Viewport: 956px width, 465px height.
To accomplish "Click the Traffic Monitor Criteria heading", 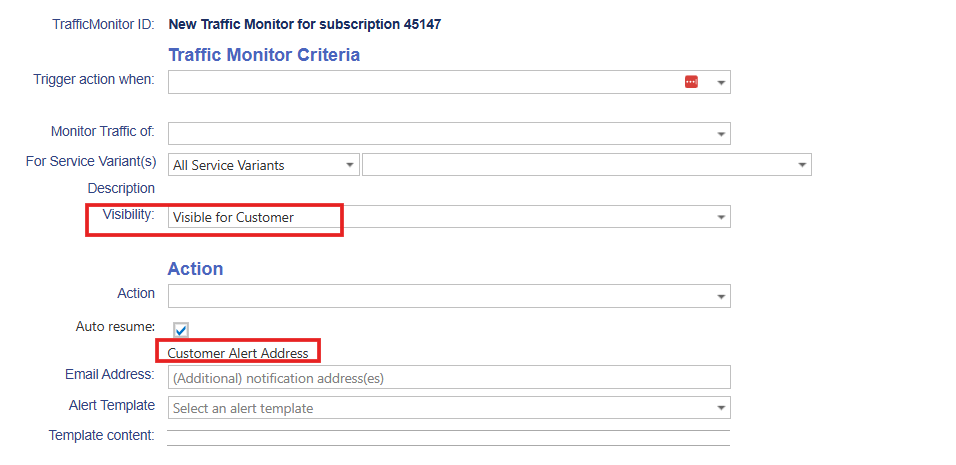I will pyautogui.click(x=264, y=55).
